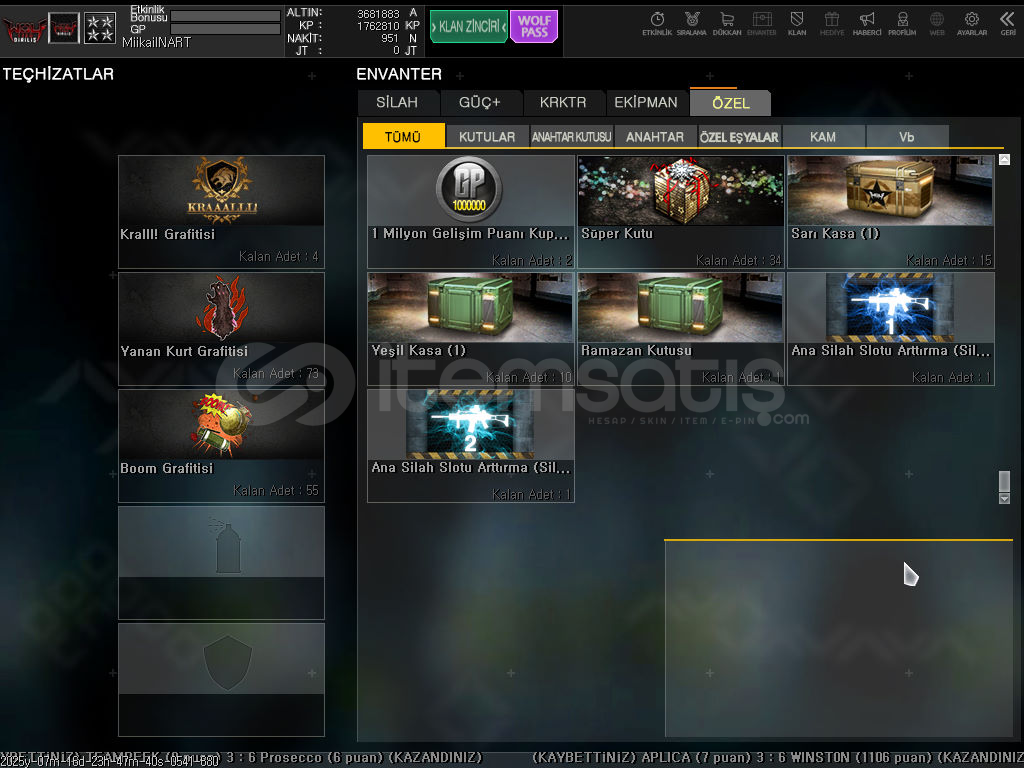This screenshot has height=768, width=1024.
Task: Select the Süper Kutu item
Action: coord(680,212)
